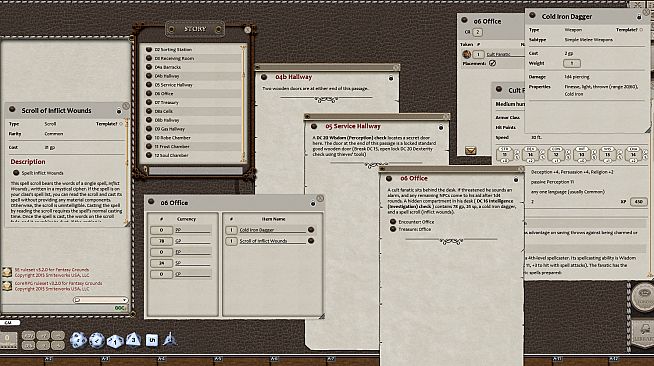Screen dimensions: 654x366
Task: Roll the d12 die beside the d20
Action: click(x=97, y=340)
